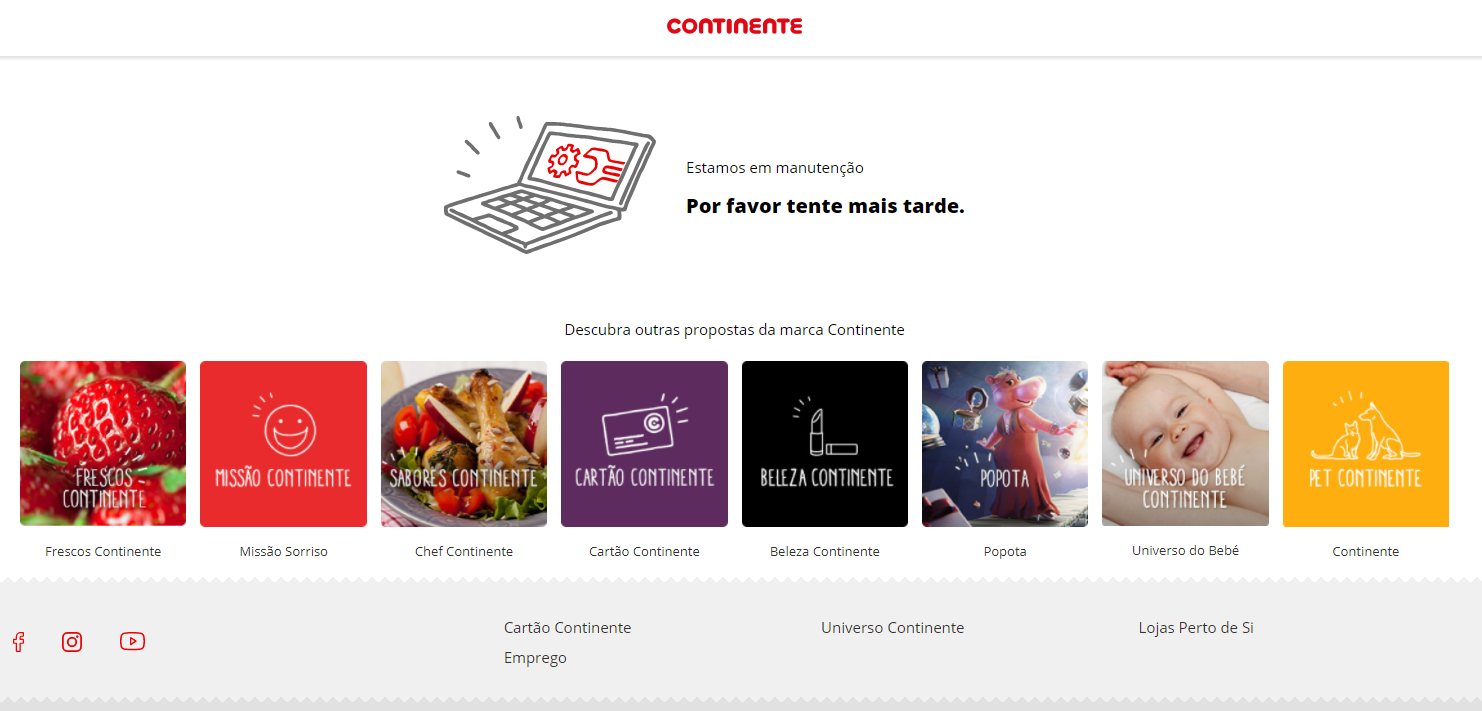Click the Beleza Continente caption text

pos(825,552)
